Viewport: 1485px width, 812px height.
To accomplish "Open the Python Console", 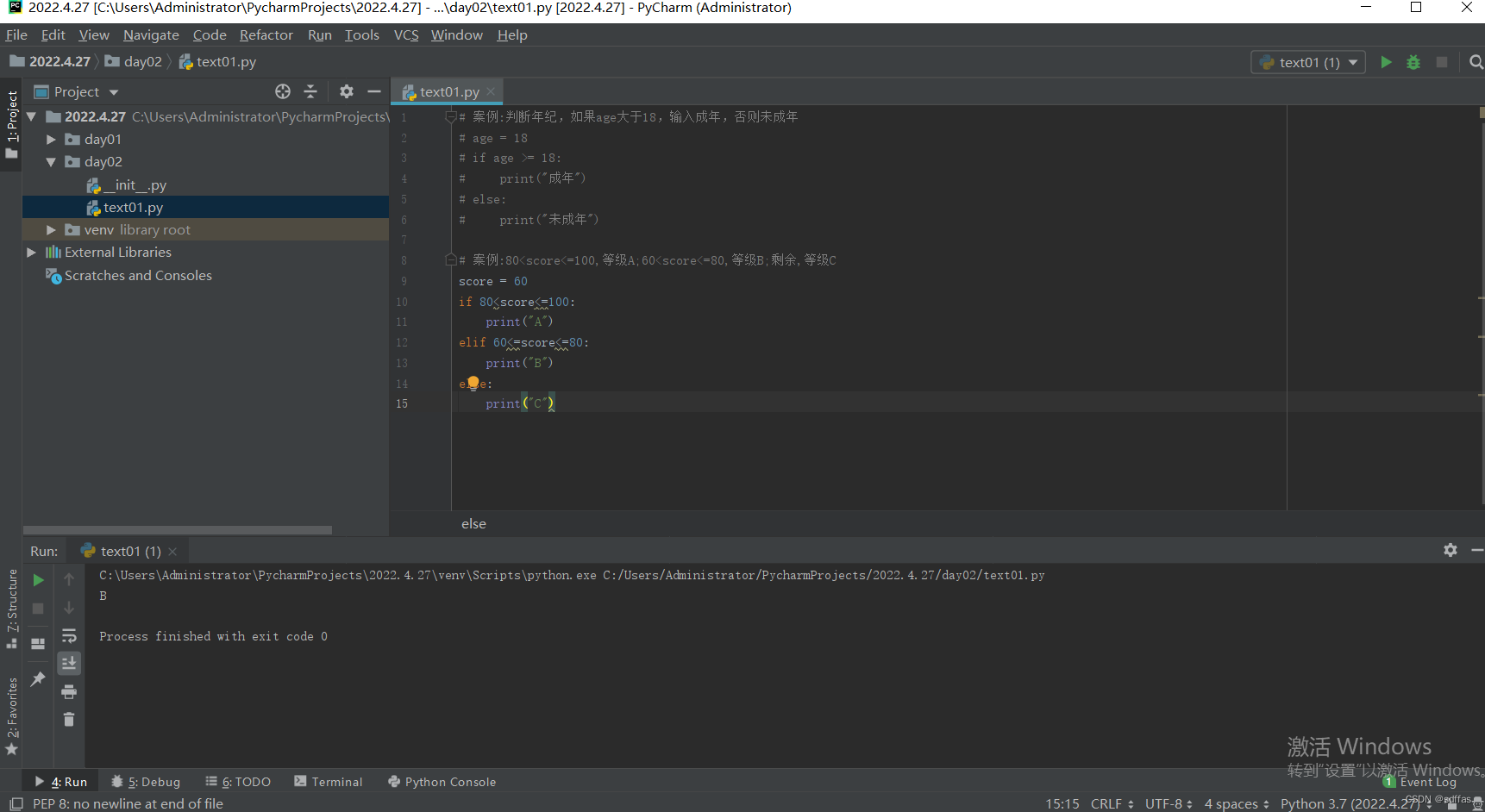I will [442, 782].
